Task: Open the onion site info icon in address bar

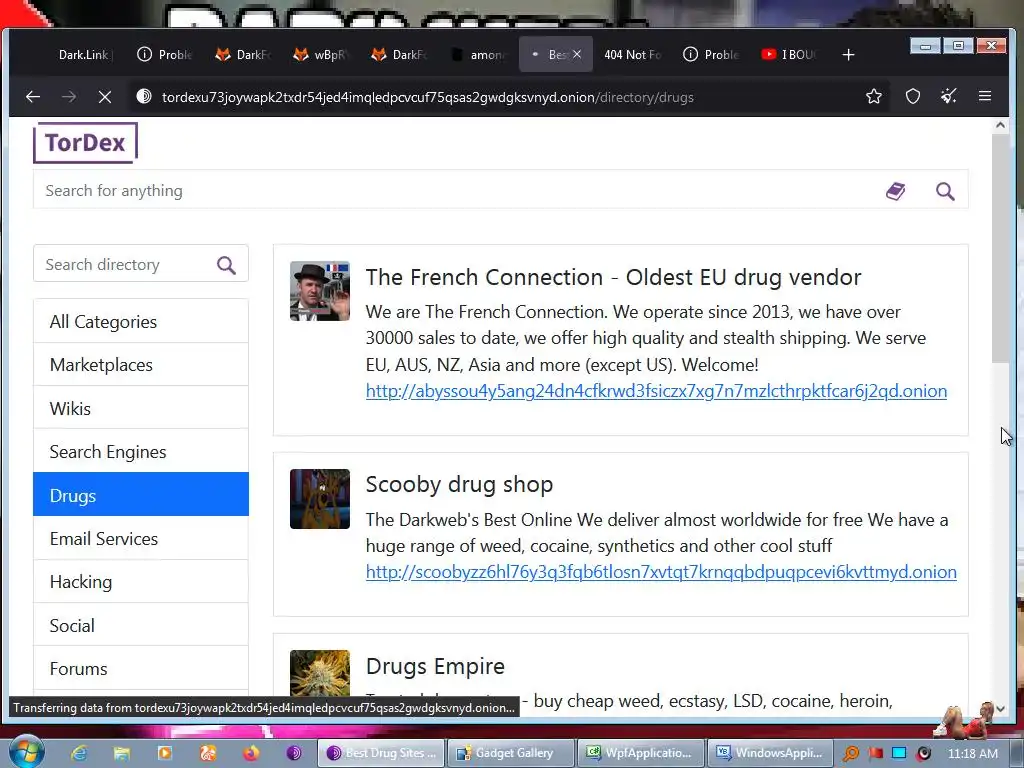Action: tap(144, 97)
